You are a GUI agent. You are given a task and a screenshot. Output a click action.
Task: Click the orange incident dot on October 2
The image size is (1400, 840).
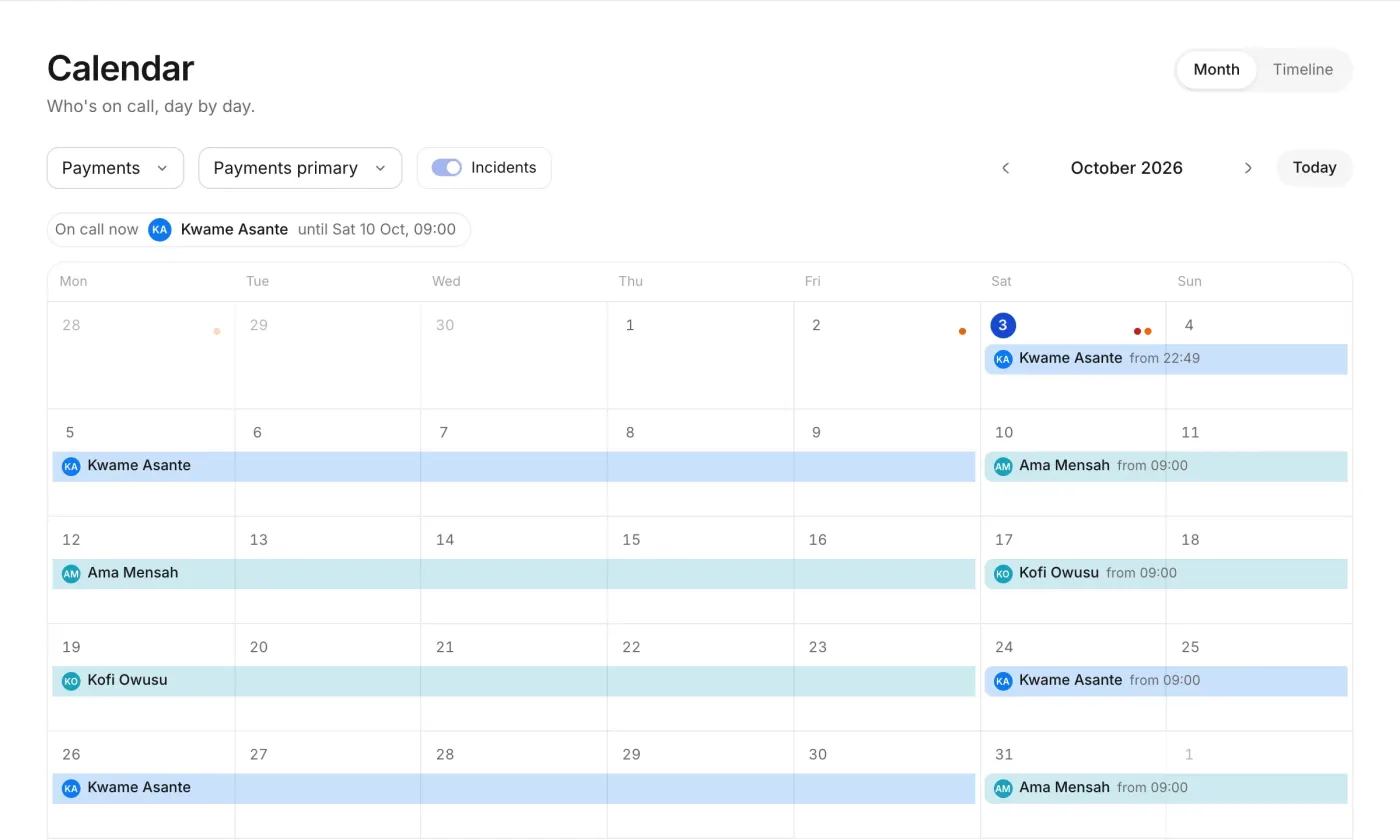pos(962,331)
